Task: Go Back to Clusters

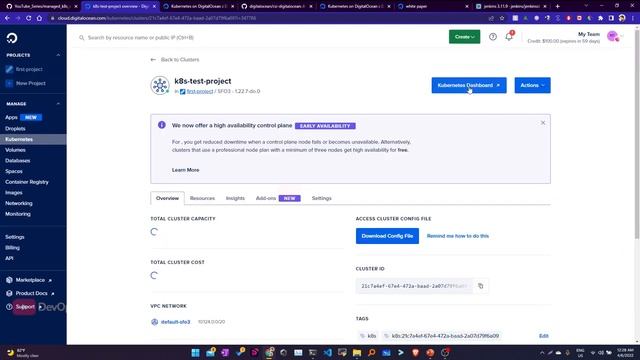Action: 180,60
